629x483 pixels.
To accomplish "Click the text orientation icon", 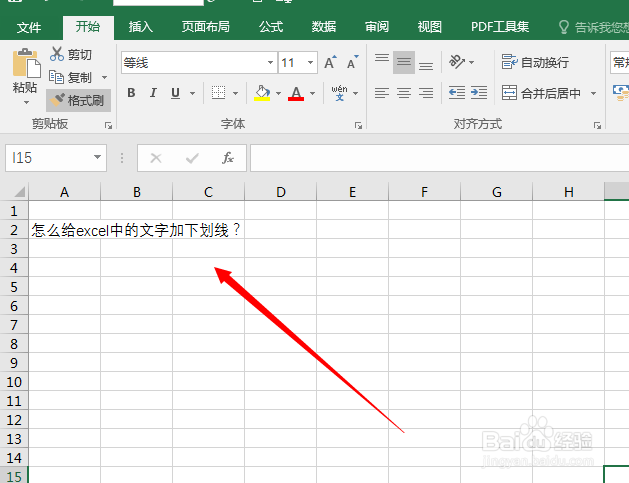I will click(x=457, y=62).
